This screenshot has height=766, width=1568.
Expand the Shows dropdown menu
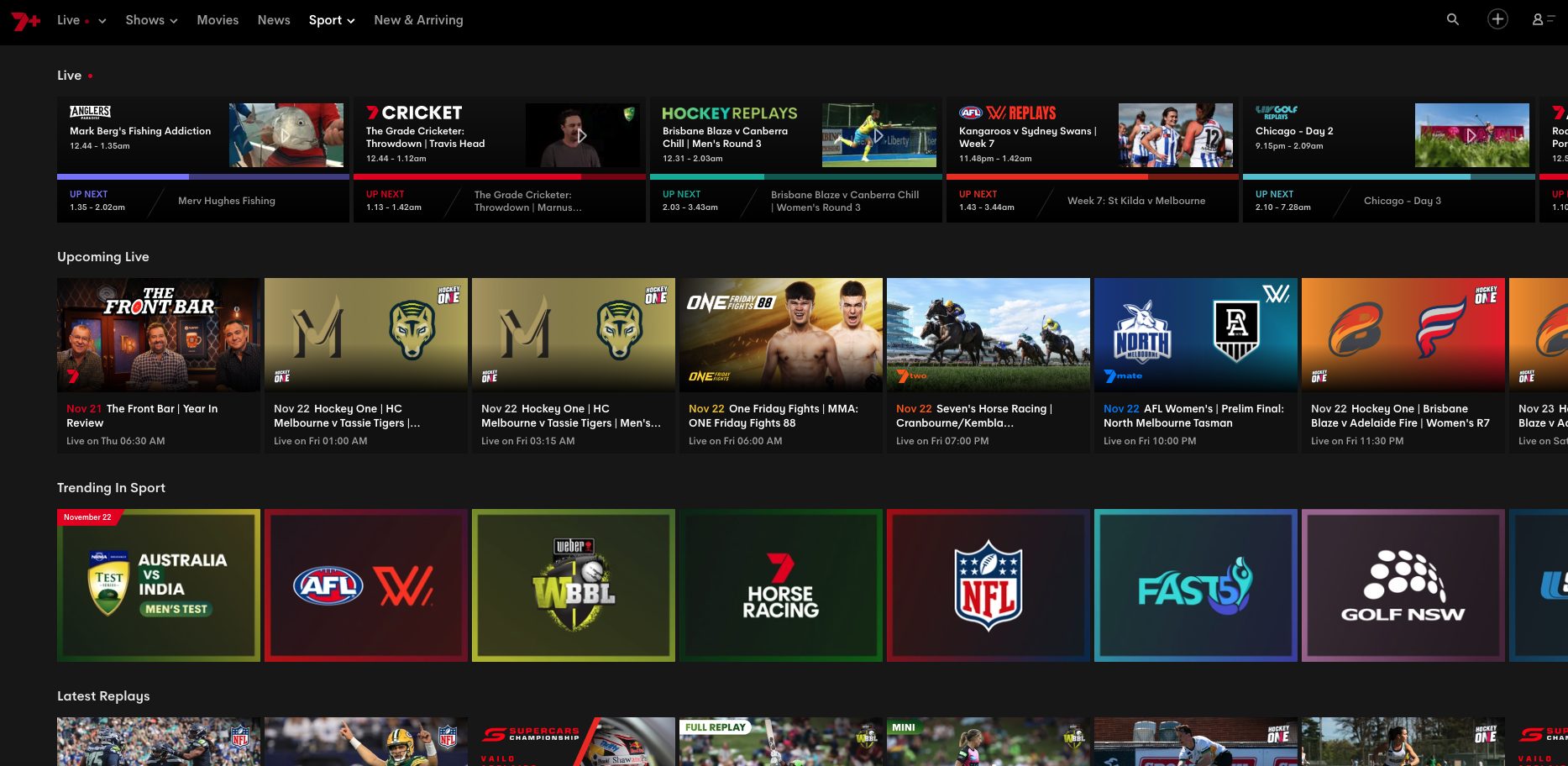[151, 20]
